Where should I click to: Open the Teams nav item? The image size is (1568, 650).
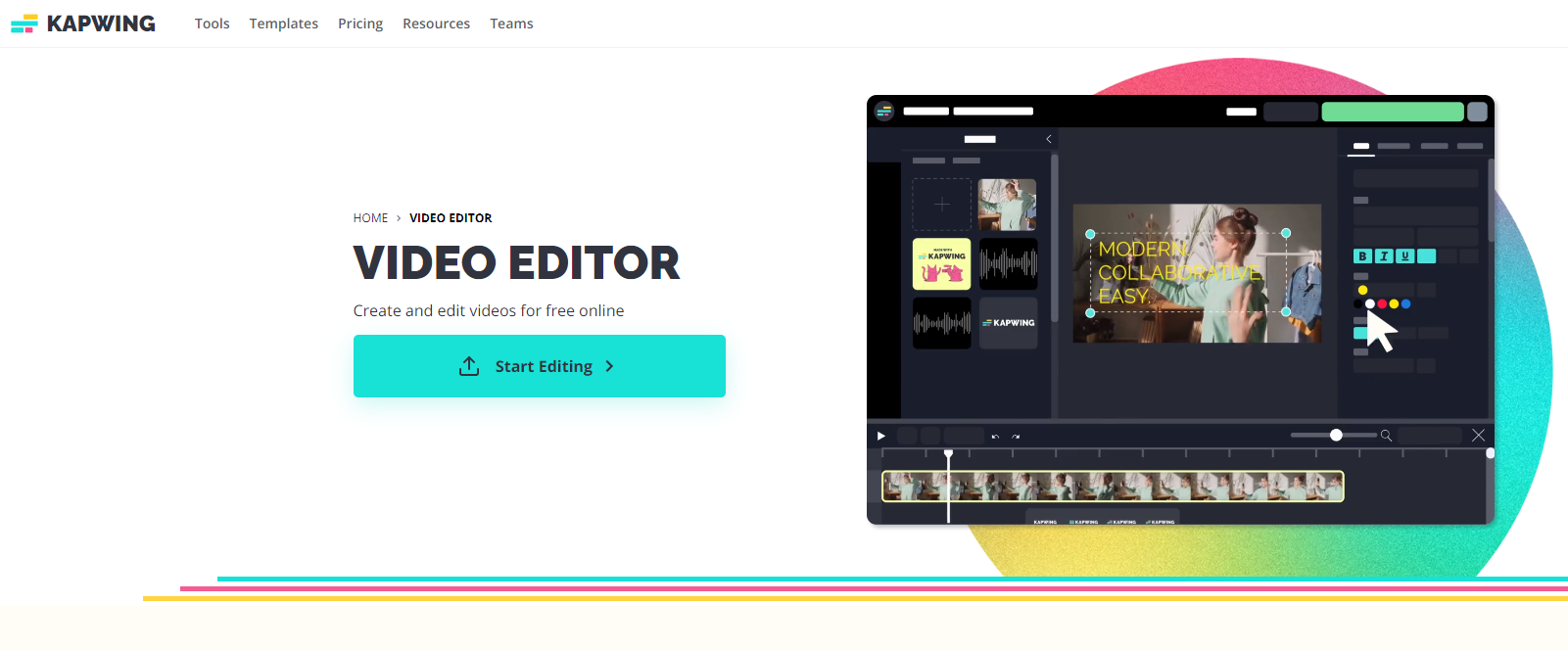tap(511, 23)
